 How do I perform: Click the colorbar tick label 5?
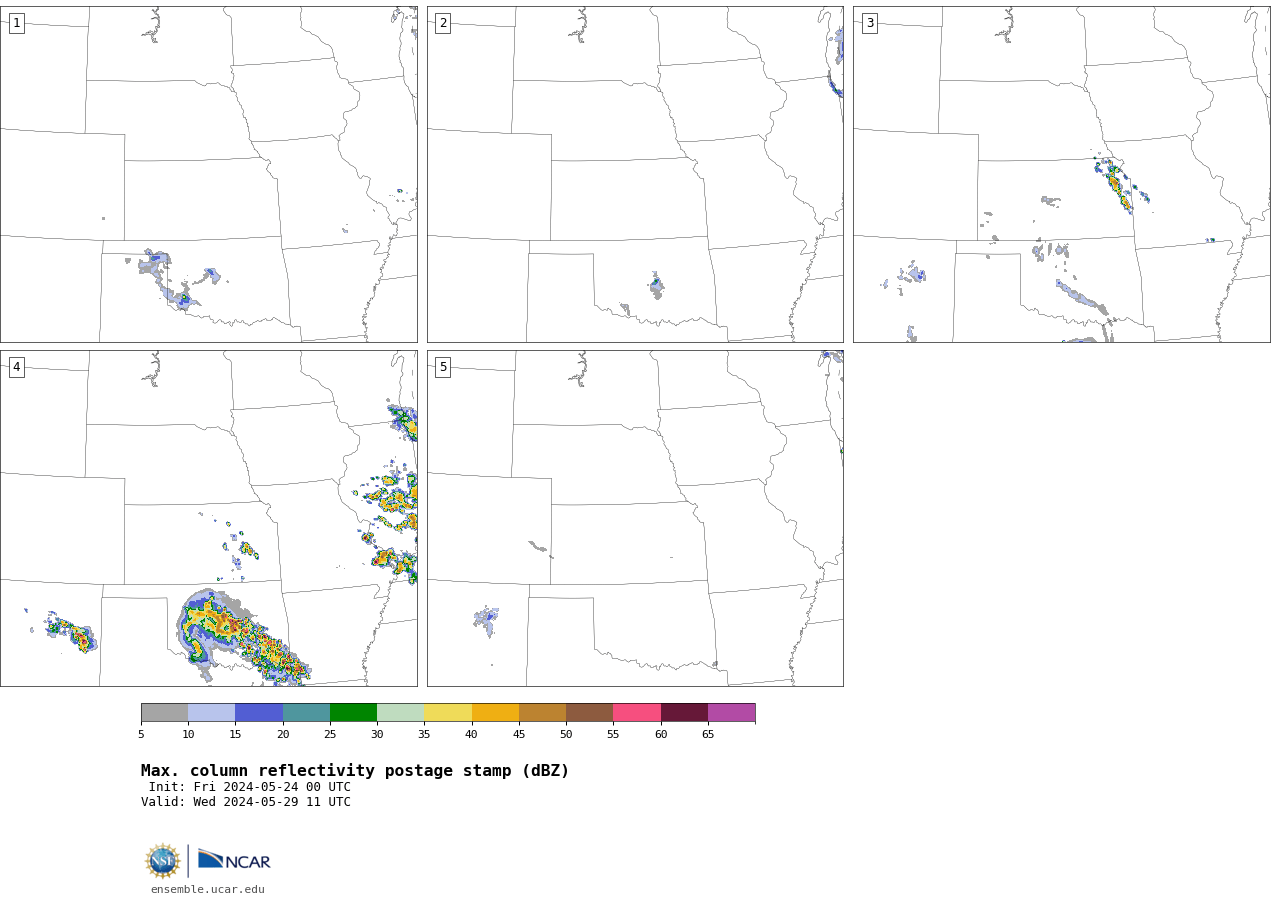(x=141, y=735)
